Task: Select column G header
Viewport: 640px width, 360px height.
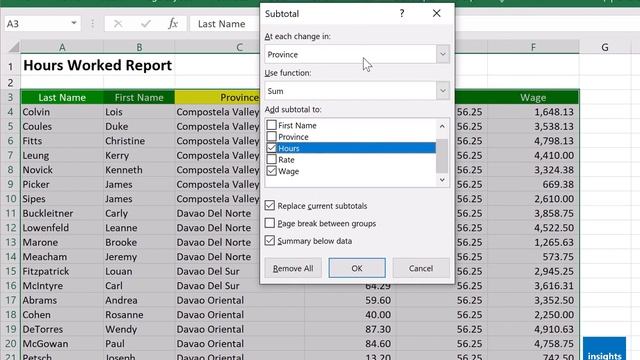Action: pyautogui.click(x=605, y=47)
